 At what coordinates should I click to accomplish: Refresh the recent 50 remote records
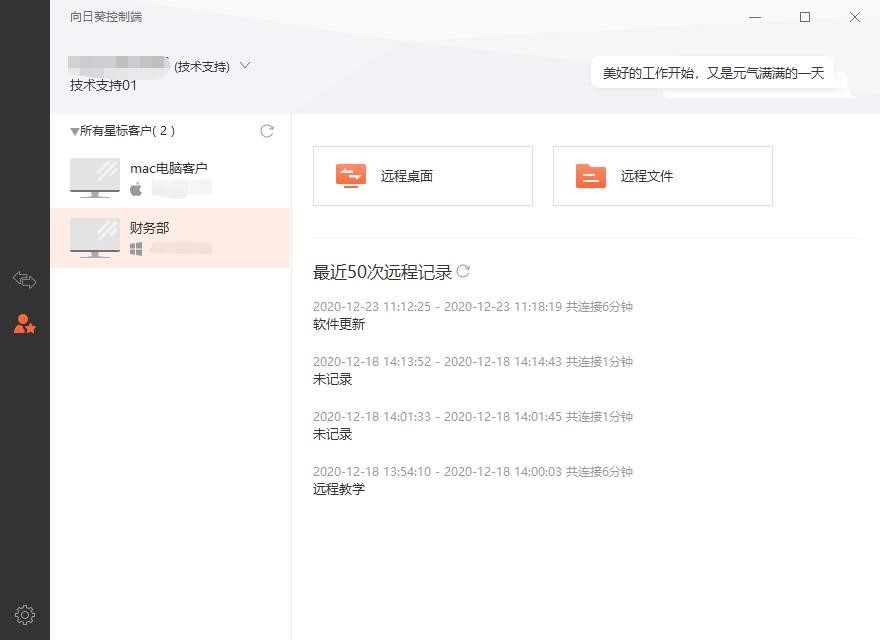pyautogui.click(x=463, y=271)
